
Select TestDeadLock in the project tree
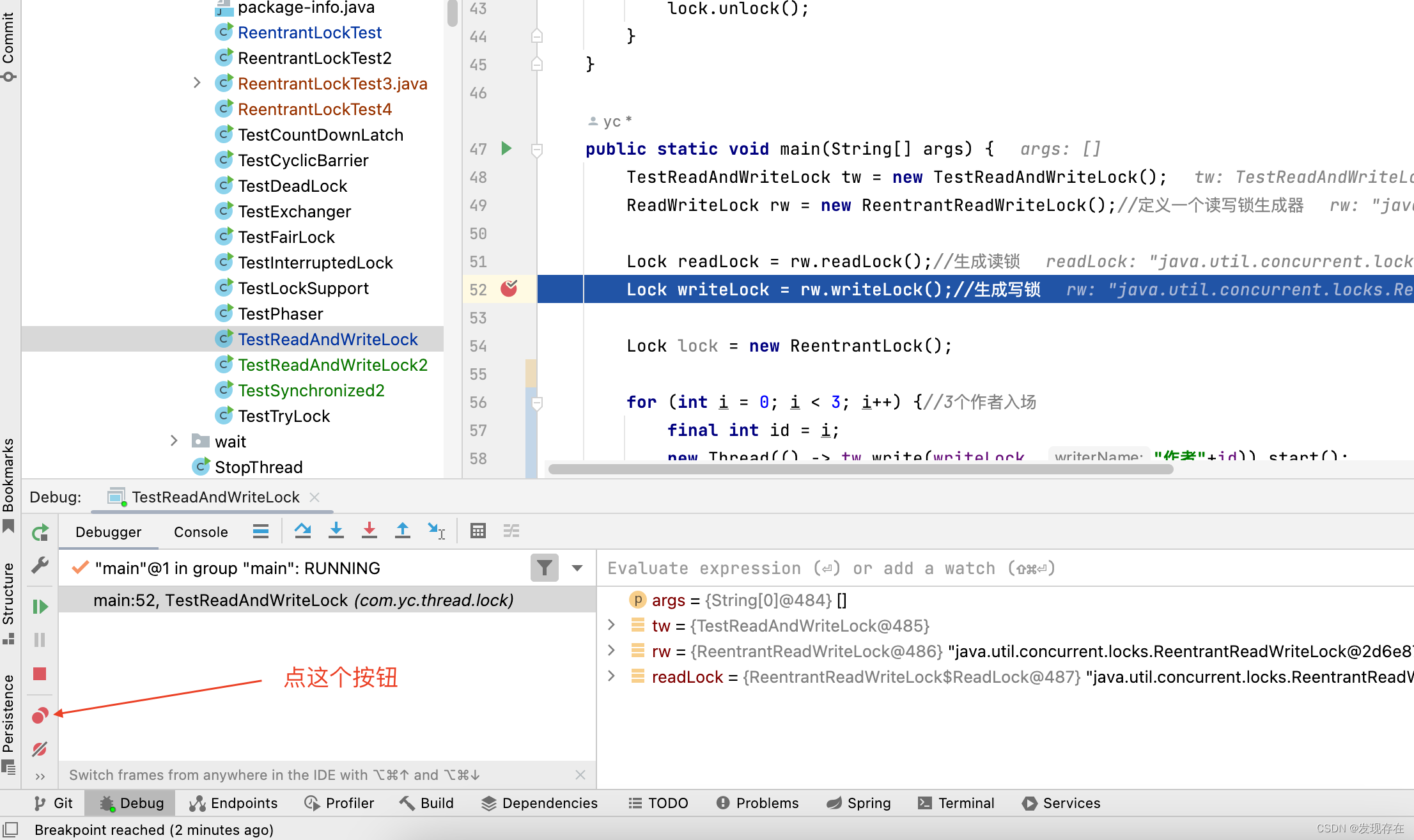292,185
